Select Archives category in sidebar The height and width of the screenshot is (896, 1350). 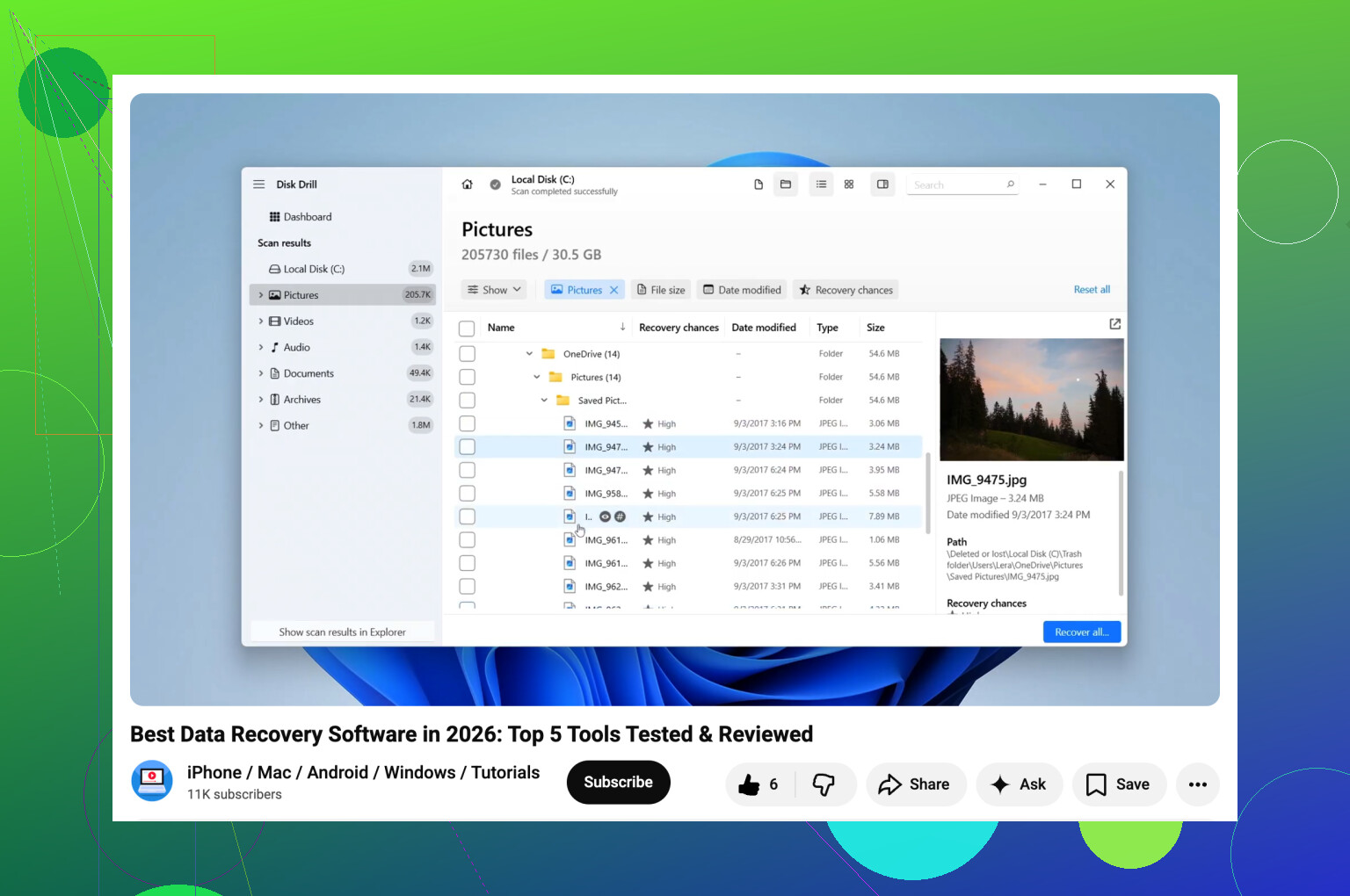pyautogui.click(x=343, y=400)
